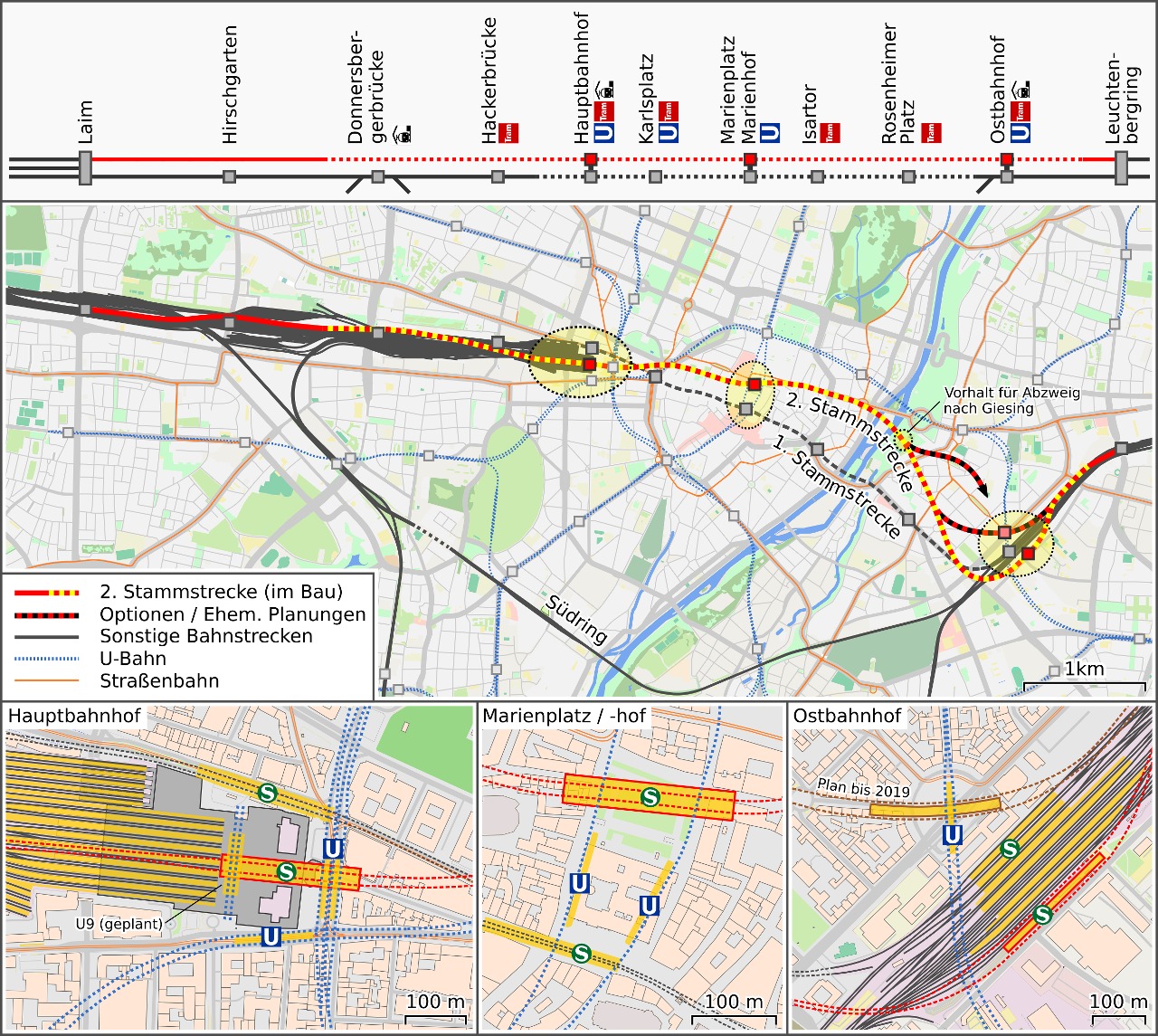The width and height of the screenshot is (1158, 1036).
Task: Click Tram icon beside Ostbahnhof in line diagram
Action: (x=1020, y=111)
